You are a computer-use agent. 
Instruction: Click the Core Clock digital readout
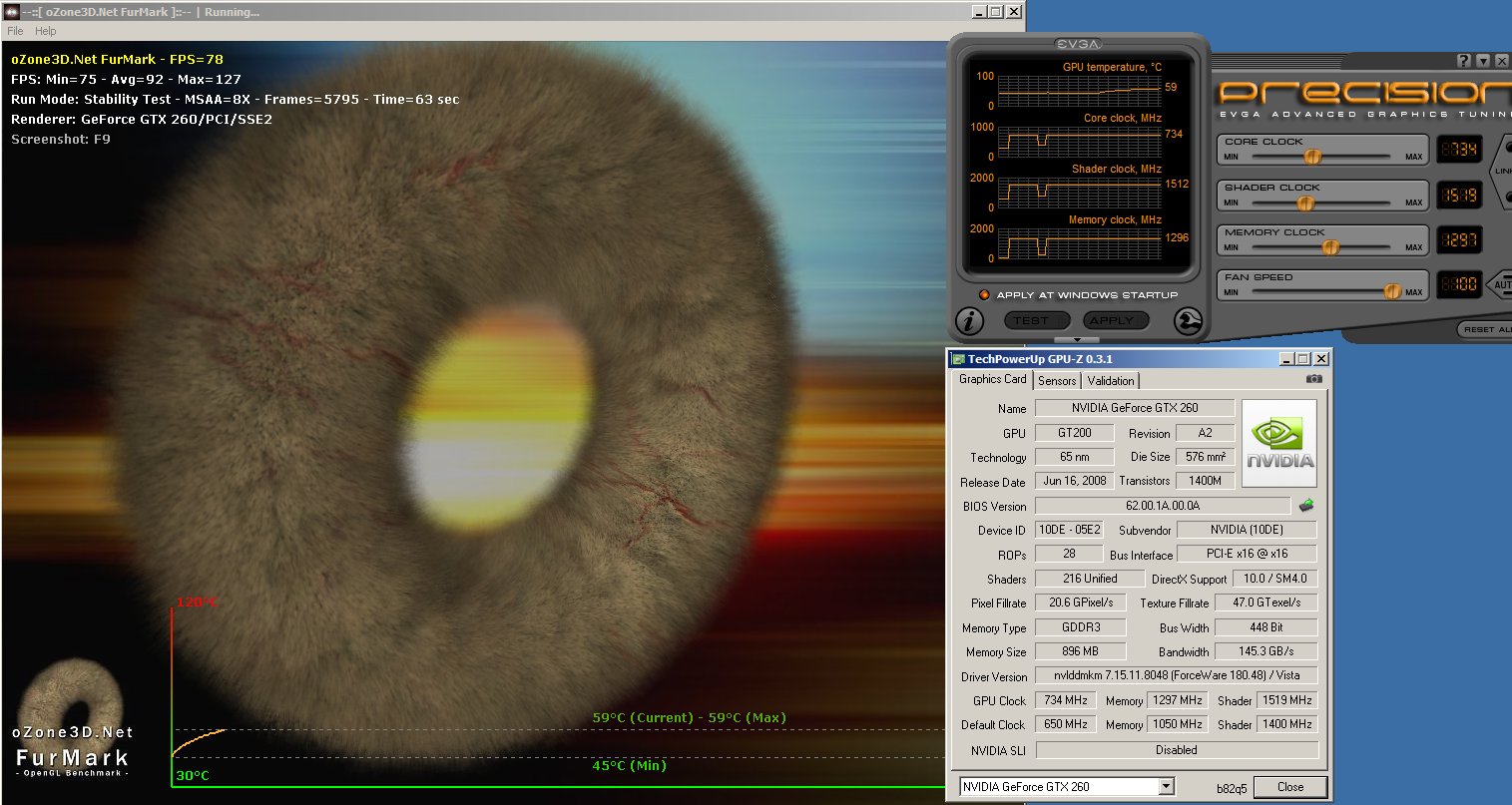click(x=1459, y=150)
